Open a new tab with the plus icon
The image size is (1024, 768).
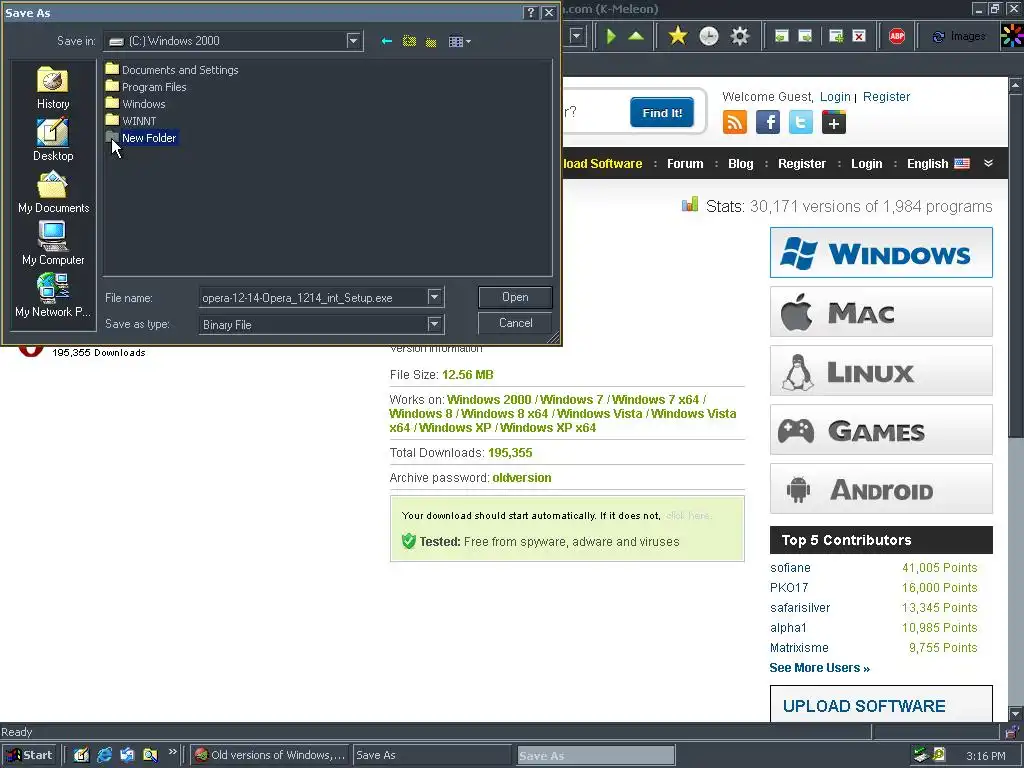[x=836, y=37]
